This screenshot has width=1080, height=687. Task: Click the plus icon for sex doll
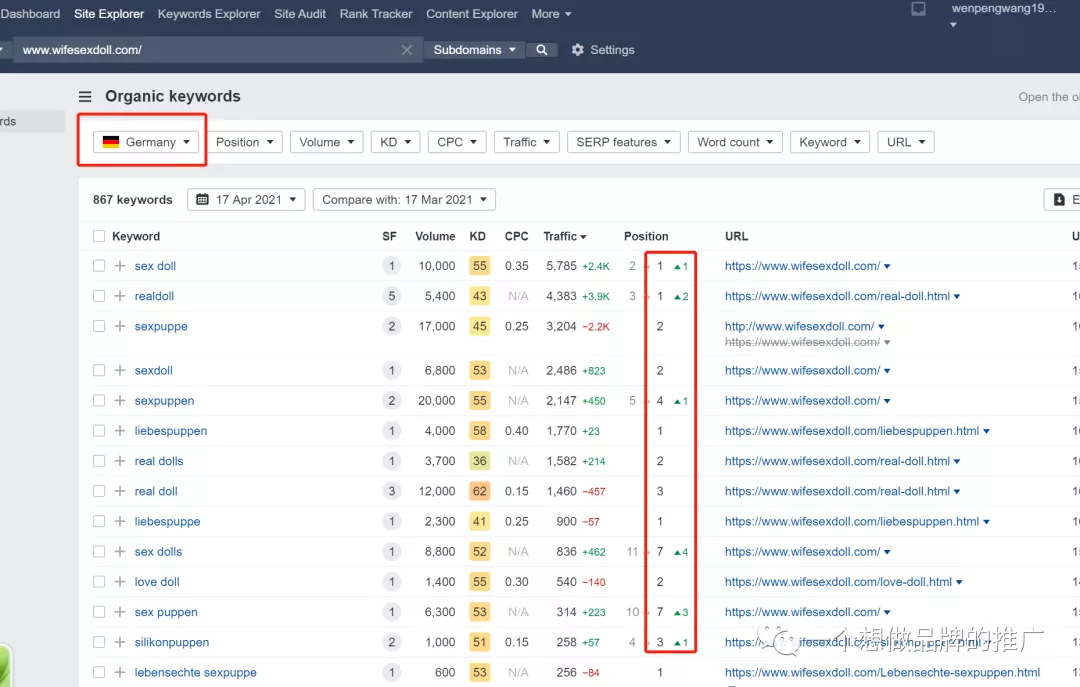point(120,266)
